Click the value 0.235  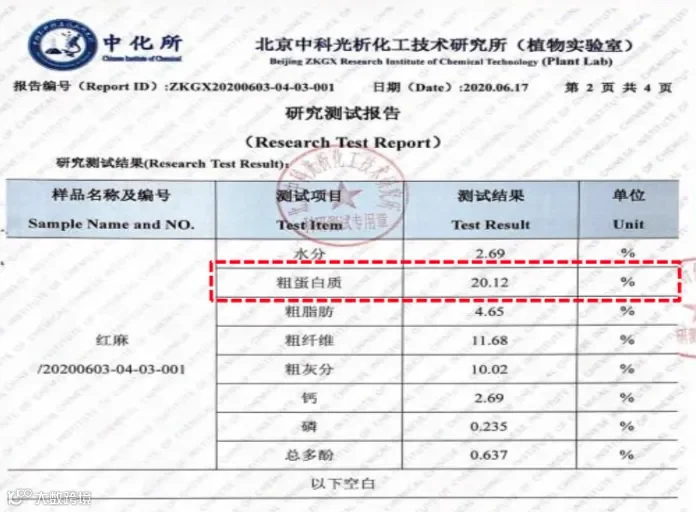coord(489,427)
